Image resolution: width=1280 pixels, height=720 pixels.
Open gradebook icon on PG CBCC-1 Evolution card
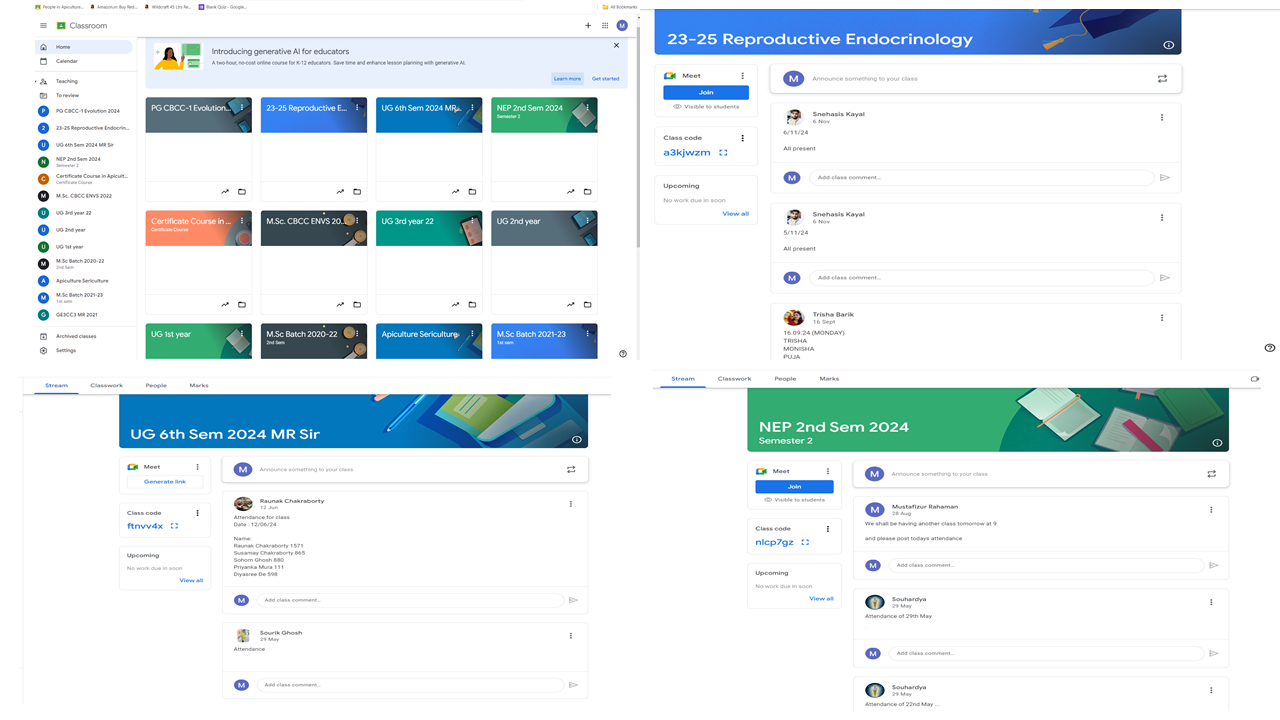pyautogui.click(x=225, y=192)
